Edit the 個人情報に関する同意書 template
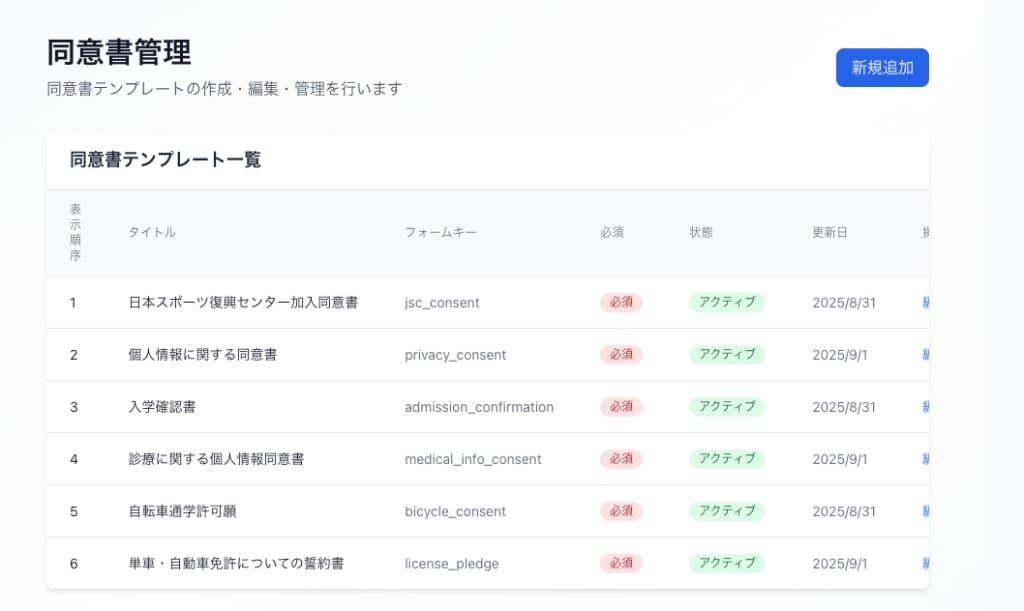 923,354
